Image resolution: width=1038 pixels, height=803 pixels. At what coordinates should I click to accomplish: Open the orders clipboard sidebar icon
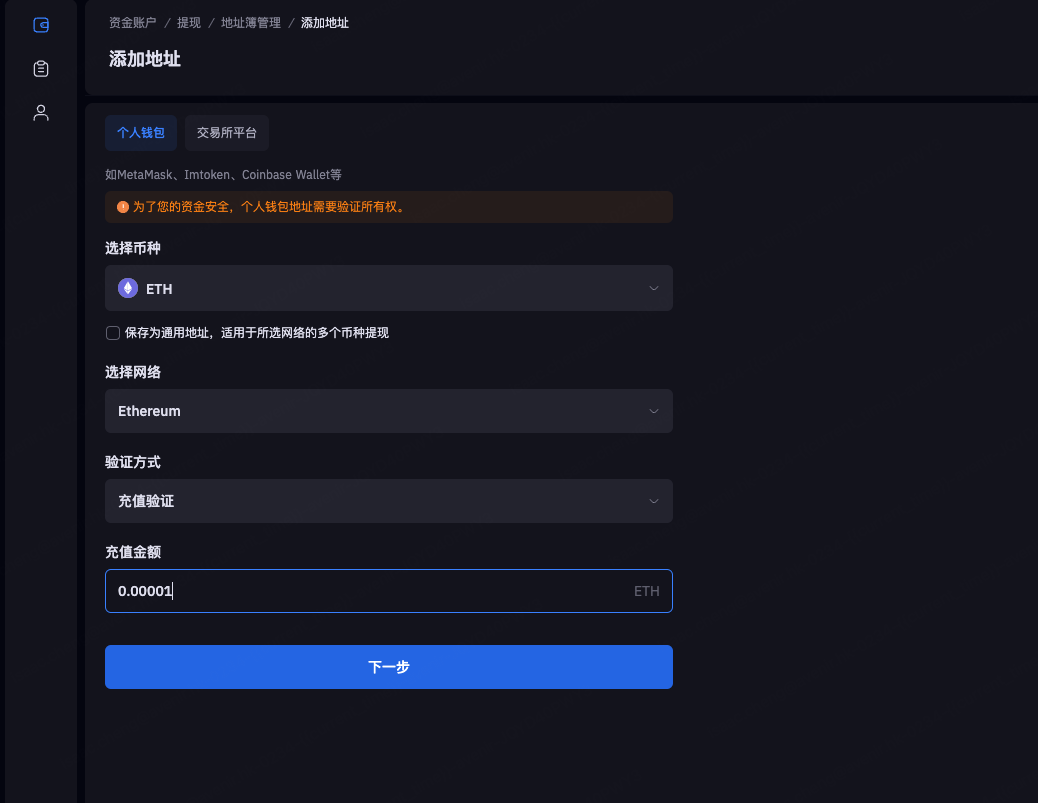[41, 69]
